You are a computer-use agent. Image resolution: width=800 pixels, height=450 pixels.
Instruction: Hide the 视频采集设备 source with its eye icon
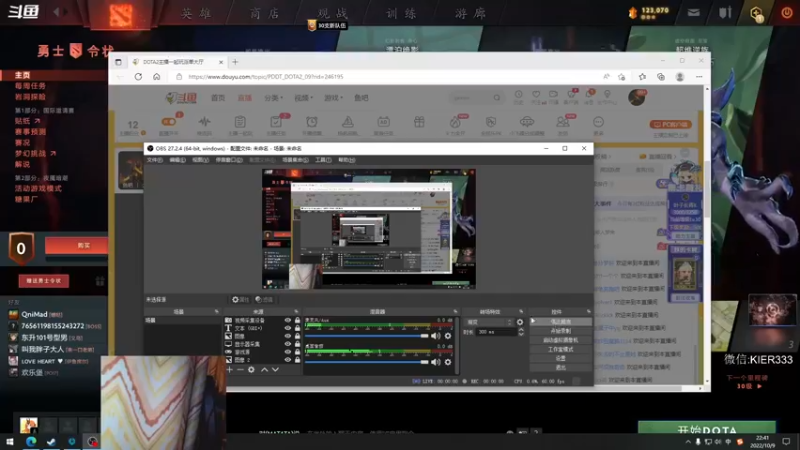click(x=288, y=320)
